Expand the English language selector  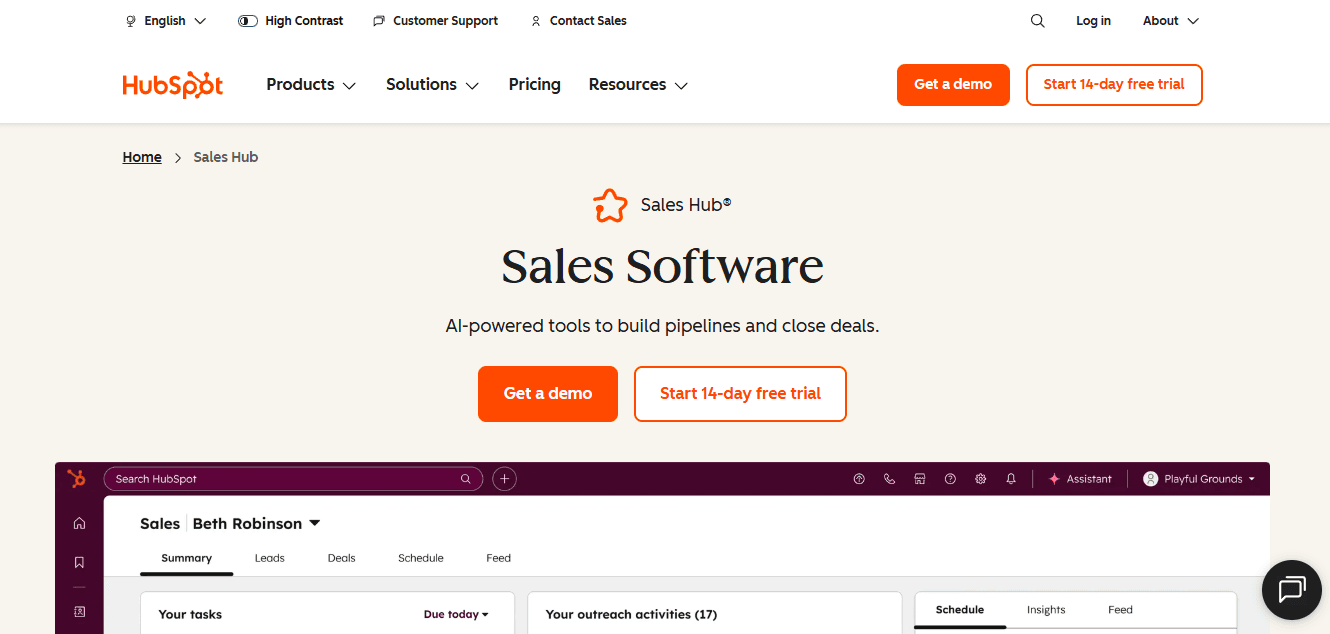(x=165, y=20)
